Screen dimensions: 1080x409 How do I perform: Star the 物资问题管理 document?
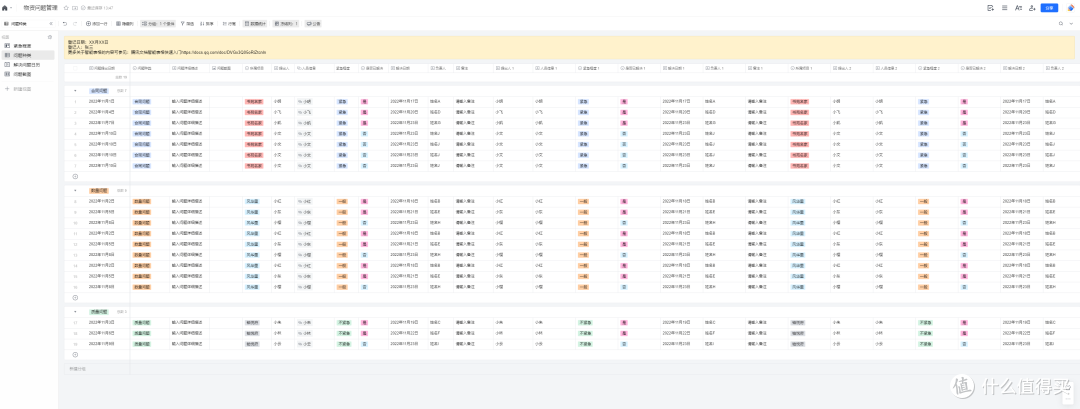point(66,8)
